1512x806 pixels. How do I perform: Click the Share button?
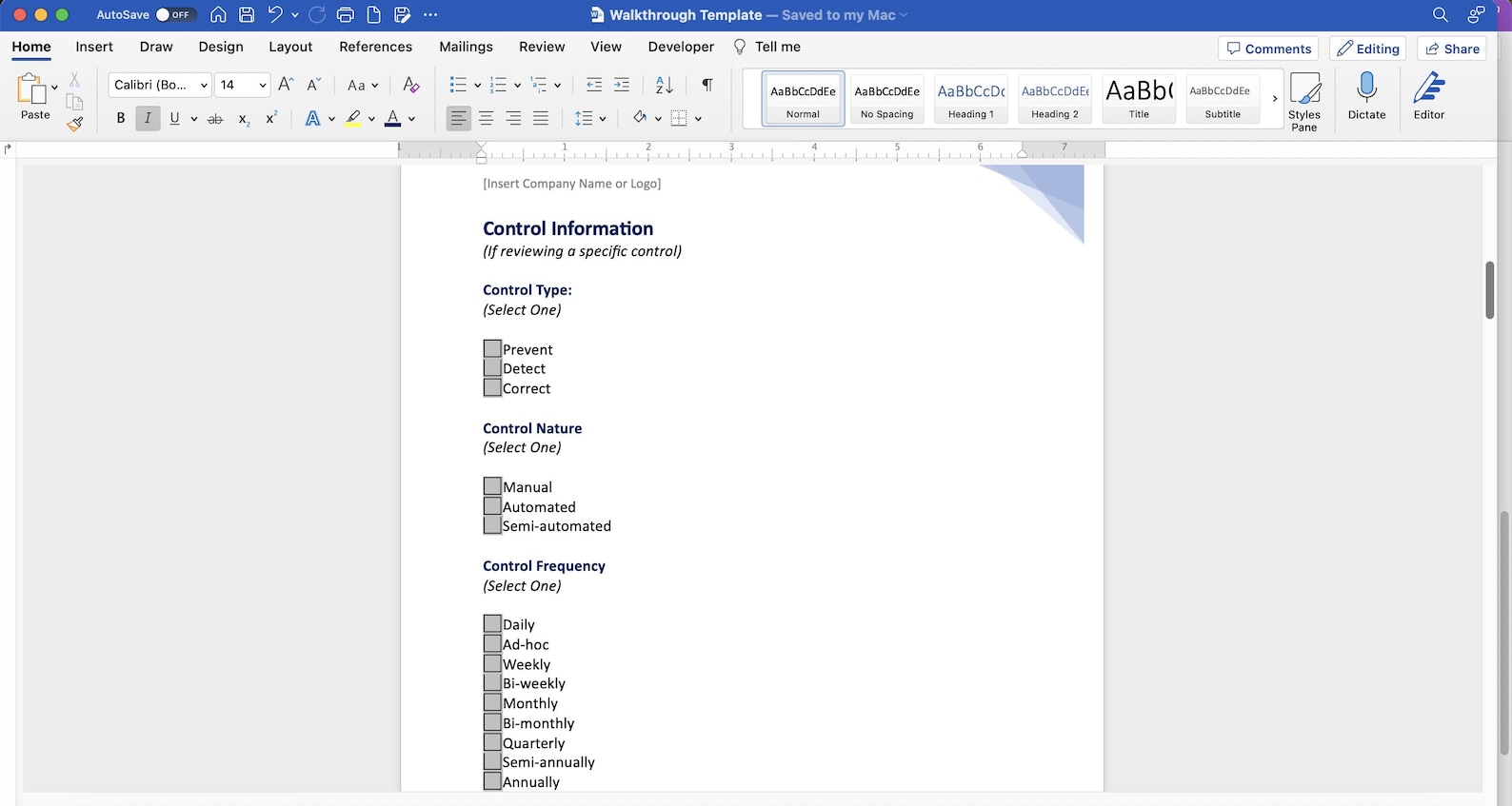coord(1452,49)
